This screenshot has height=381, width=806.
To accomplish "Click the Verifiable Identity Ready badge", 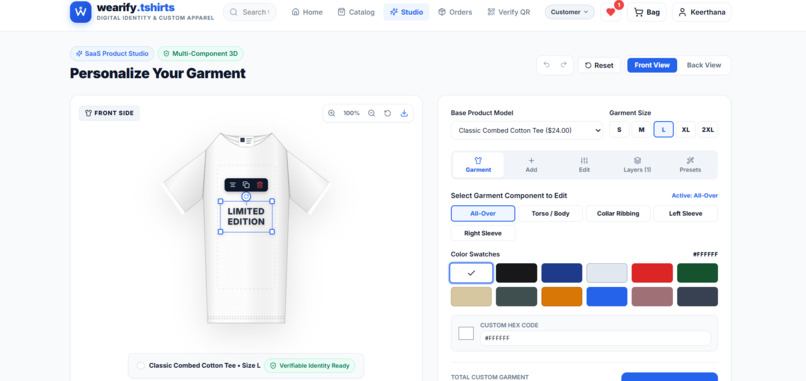I will [x=309, y=366].
